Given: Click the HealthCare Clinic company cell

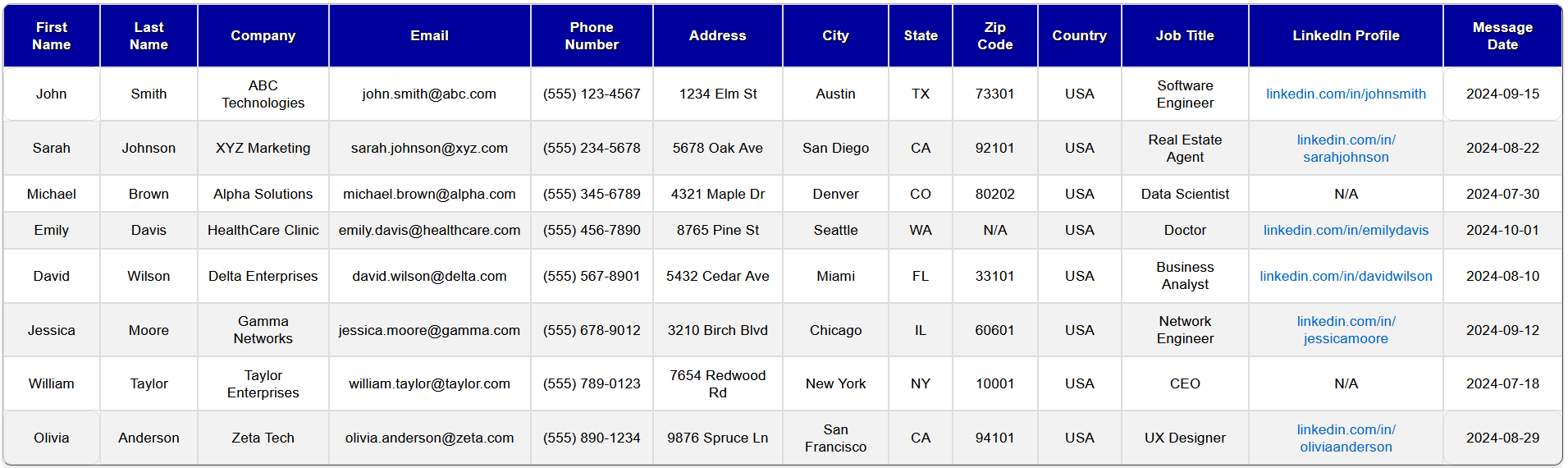Looking at the screenshot, I should (x=263, y=231).
